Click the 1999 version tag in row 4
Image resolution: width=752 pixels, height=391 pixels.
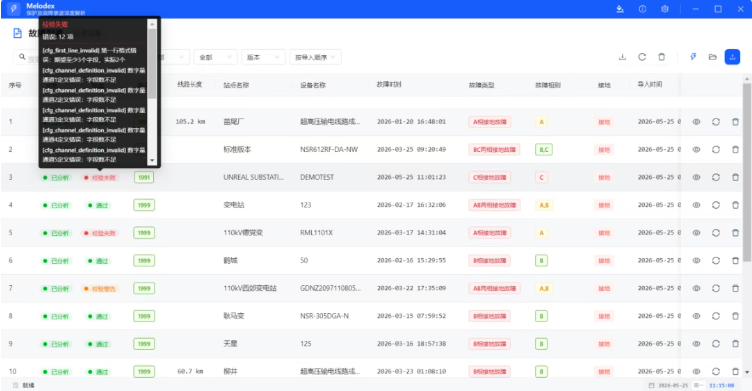144,205
